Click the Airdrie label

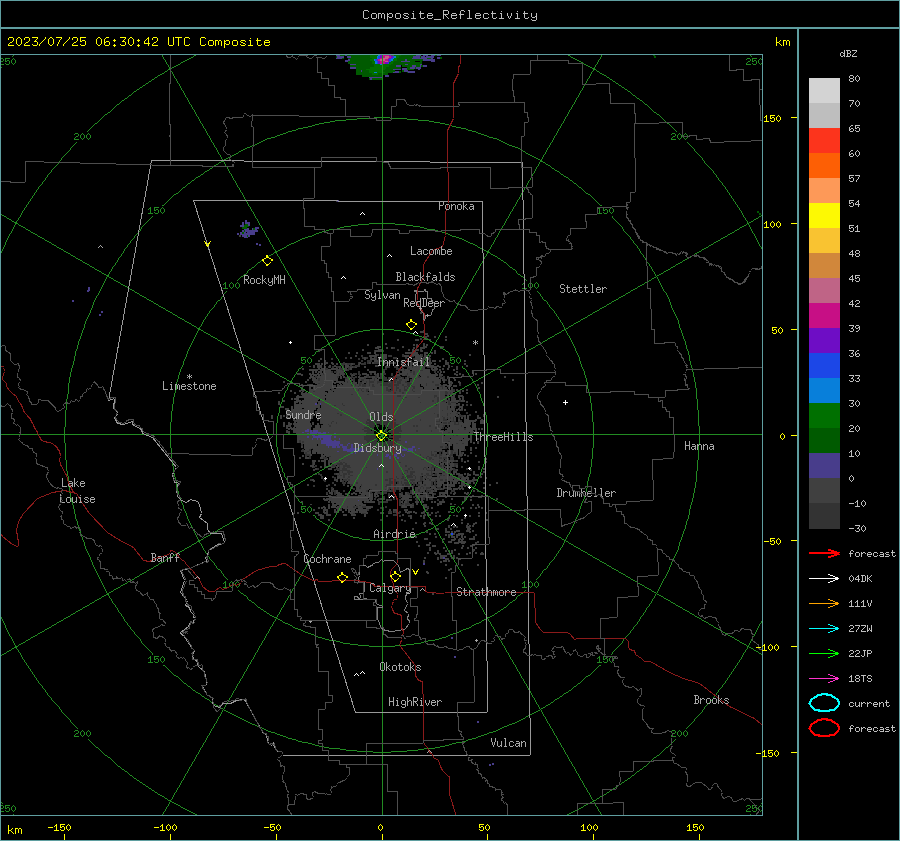coord(394,534)
